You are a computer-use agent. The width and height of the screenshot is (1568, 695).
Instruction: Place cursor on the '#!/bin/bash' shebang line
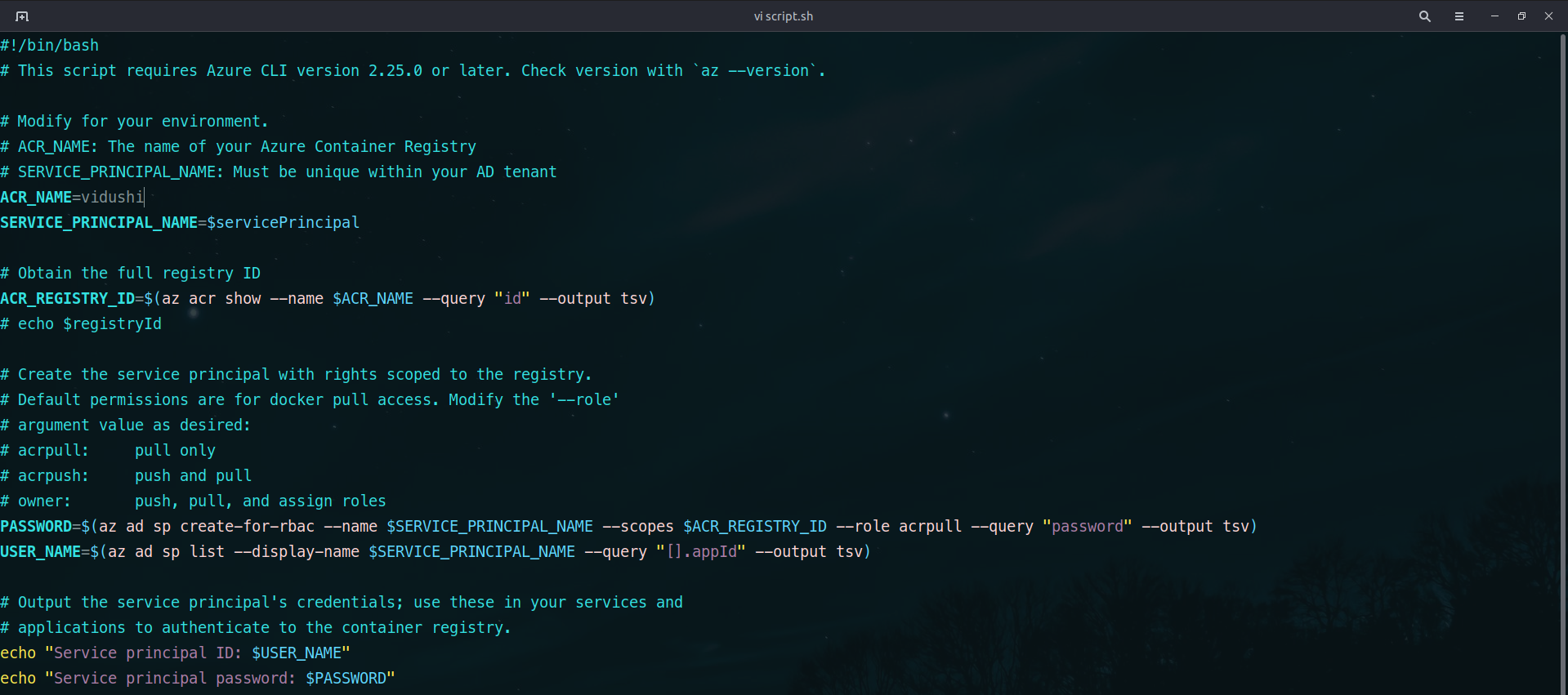(x=50, y=46)
